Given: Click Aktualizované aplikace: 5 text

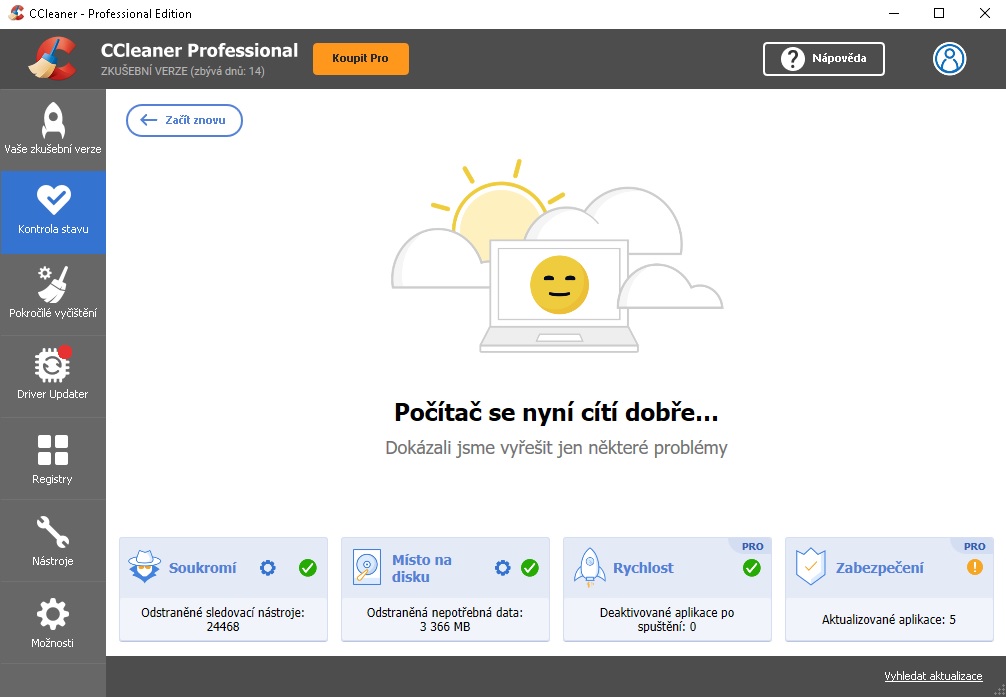Looking at the screenshot, I should [889, 619].
